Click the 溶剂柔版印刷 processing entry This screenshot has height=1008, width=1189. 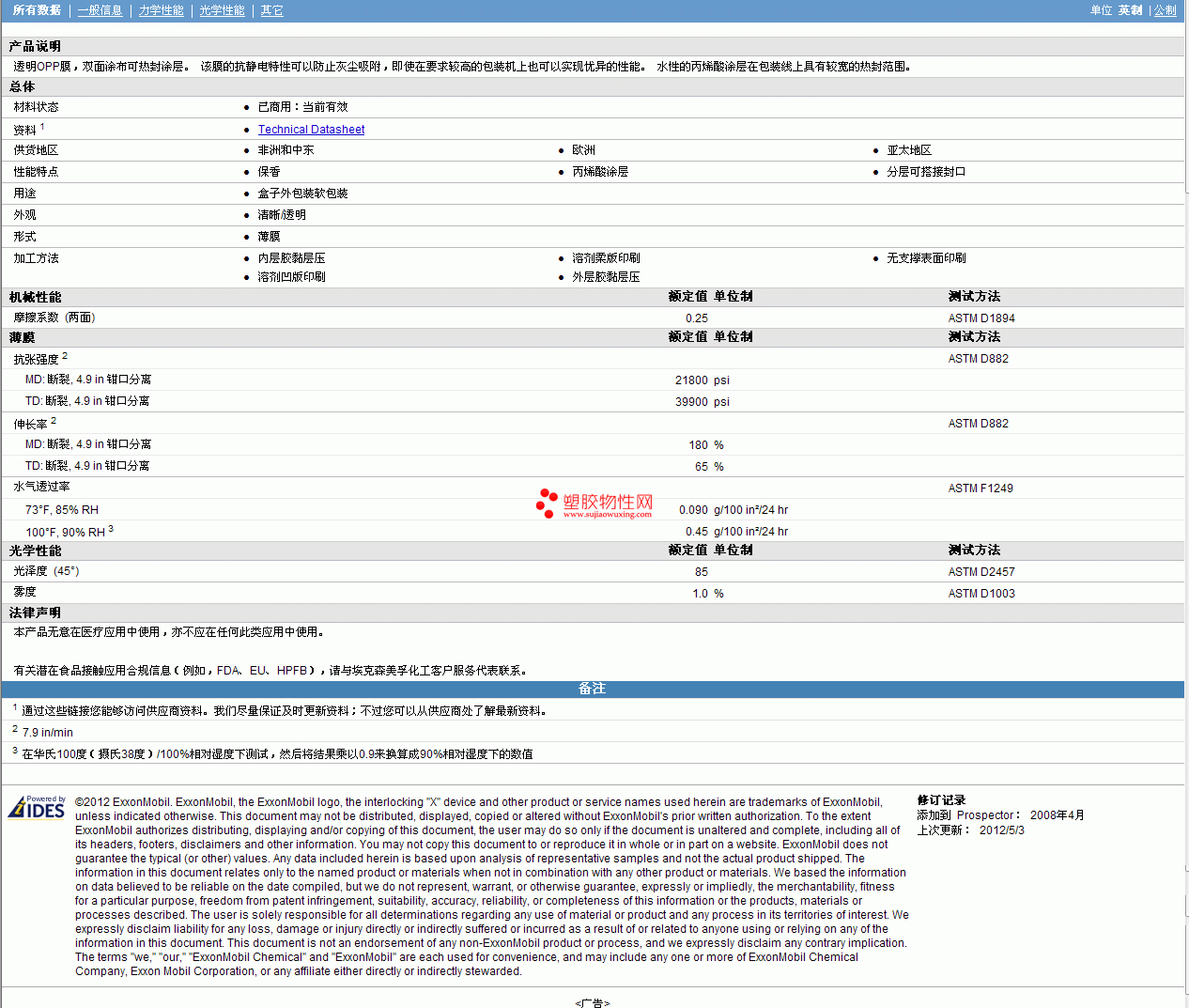(606, 258)
